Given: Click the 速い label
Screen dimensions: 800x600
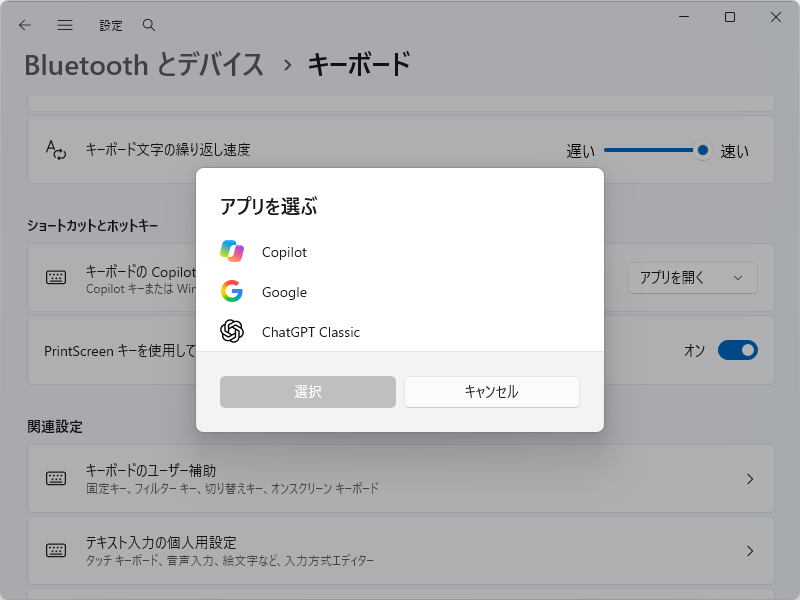Looking at the screenshot, I should pyautogui.click(x=735, y=151).
